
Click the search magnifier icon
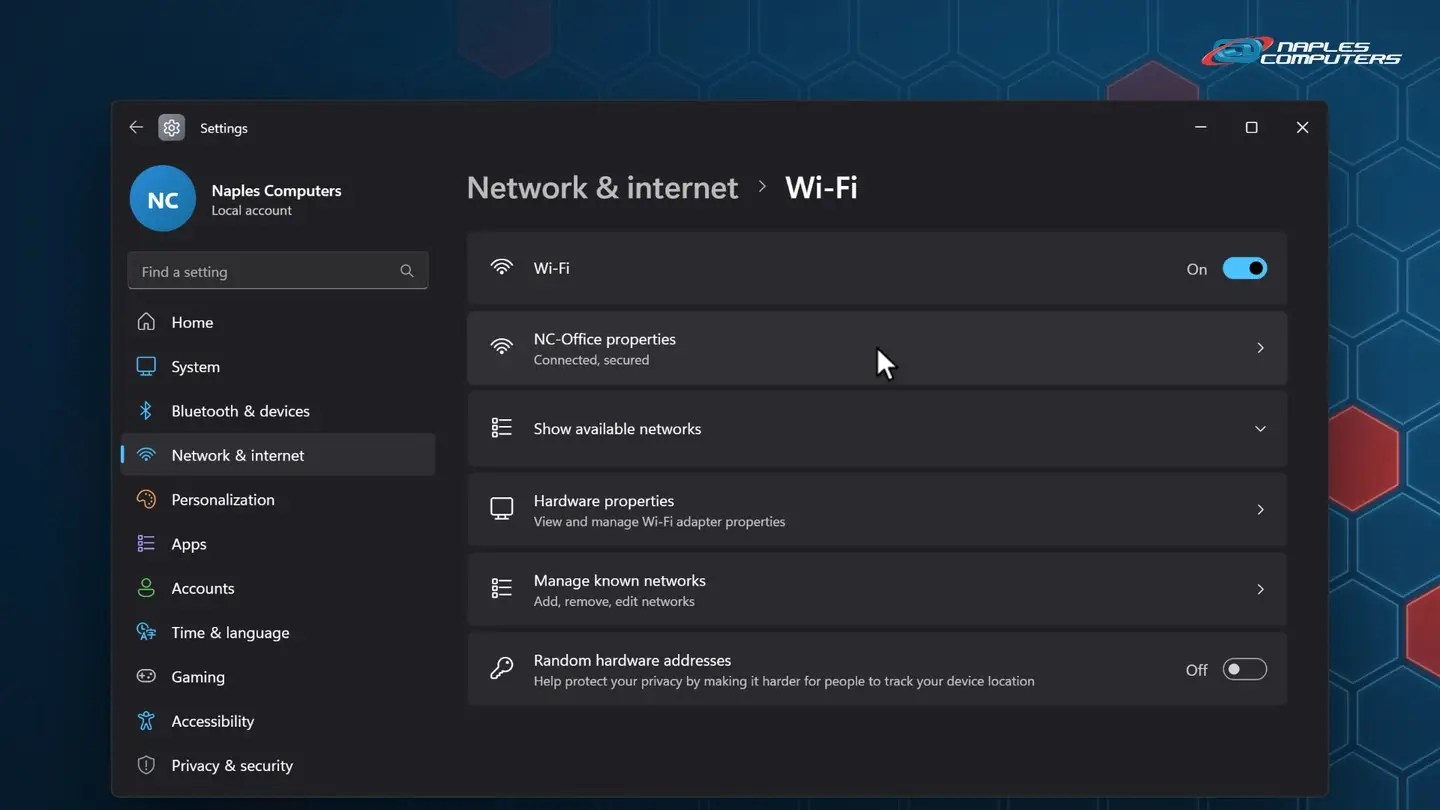tap(407, 271)
